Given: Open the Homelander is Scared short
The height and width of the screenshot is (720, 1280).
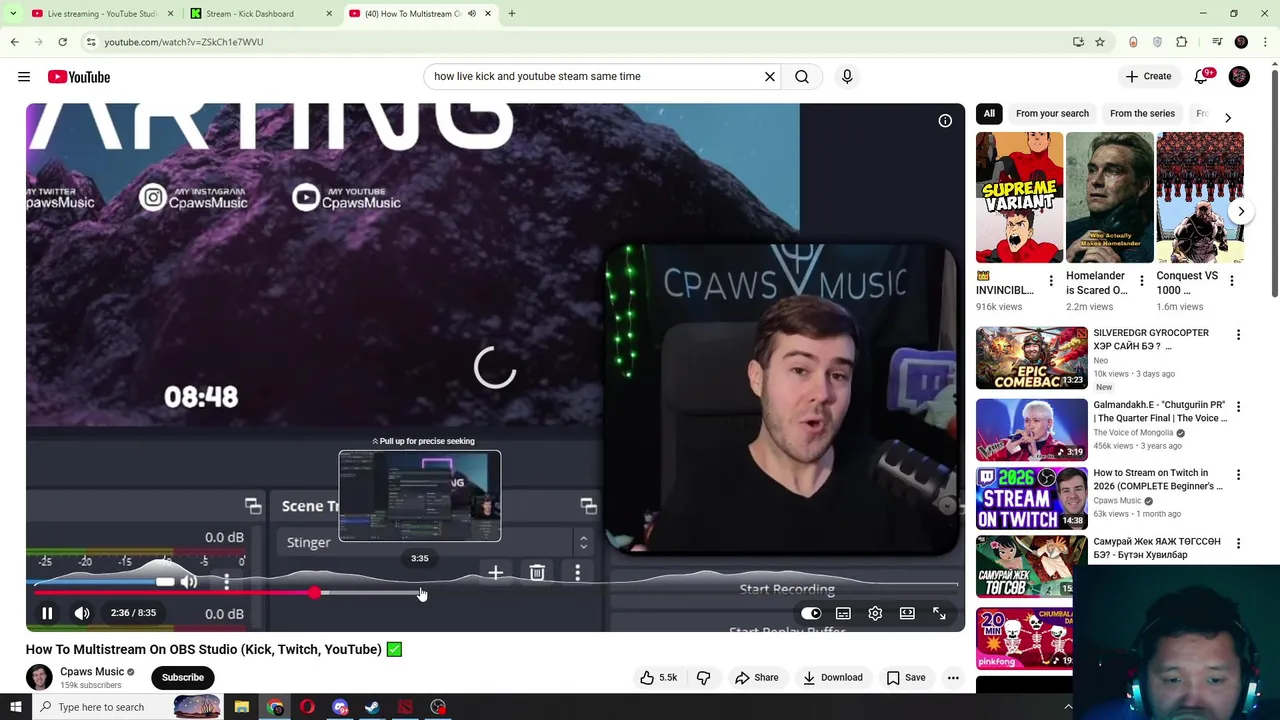Looking at the screenshot, I should 1109,198.
